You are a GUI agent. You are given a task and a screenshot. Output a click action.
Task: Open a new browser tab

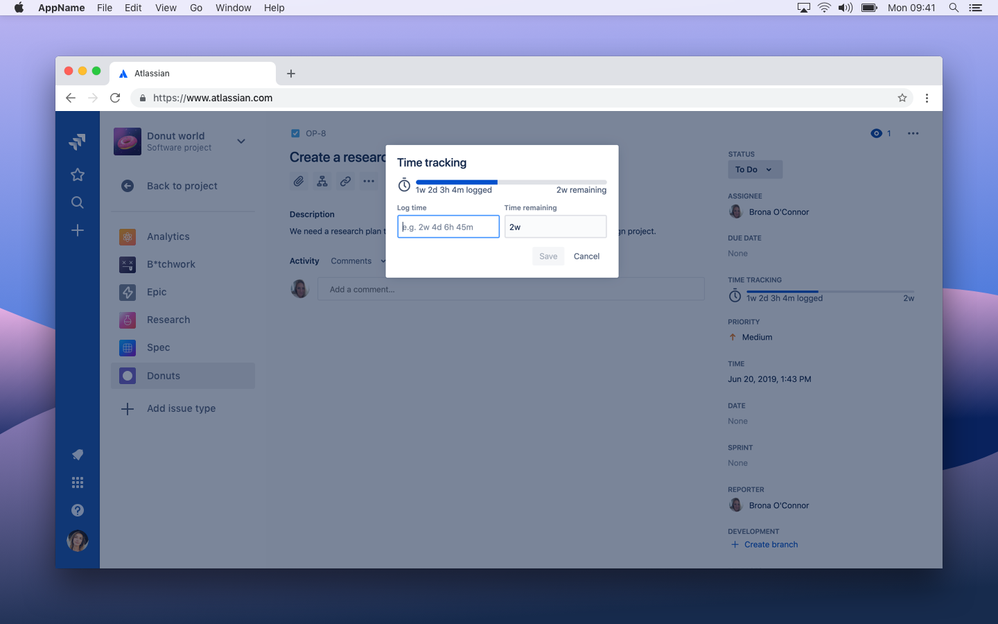pyautogui.click(x=291, y=74)
